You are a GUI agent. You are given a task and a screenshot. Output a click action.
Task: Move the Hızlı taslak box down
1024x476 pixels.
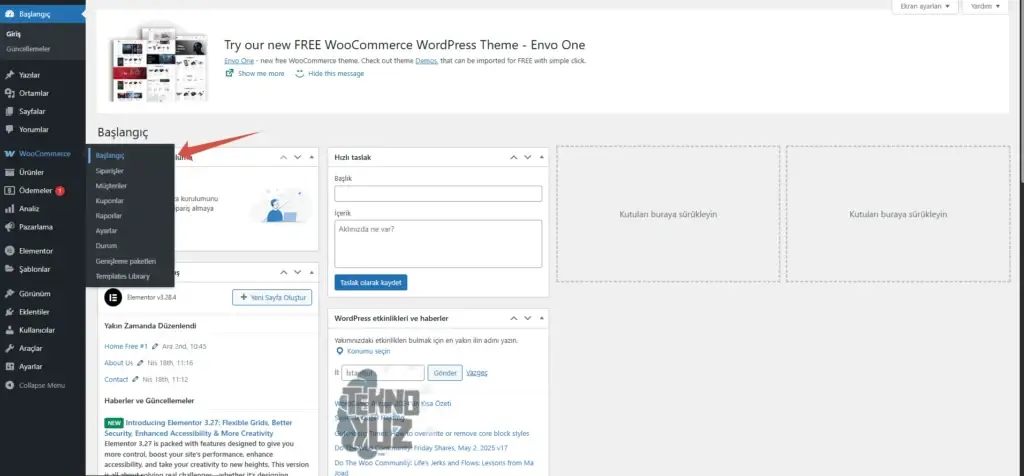pyautogui.click(x=528, y=157)
